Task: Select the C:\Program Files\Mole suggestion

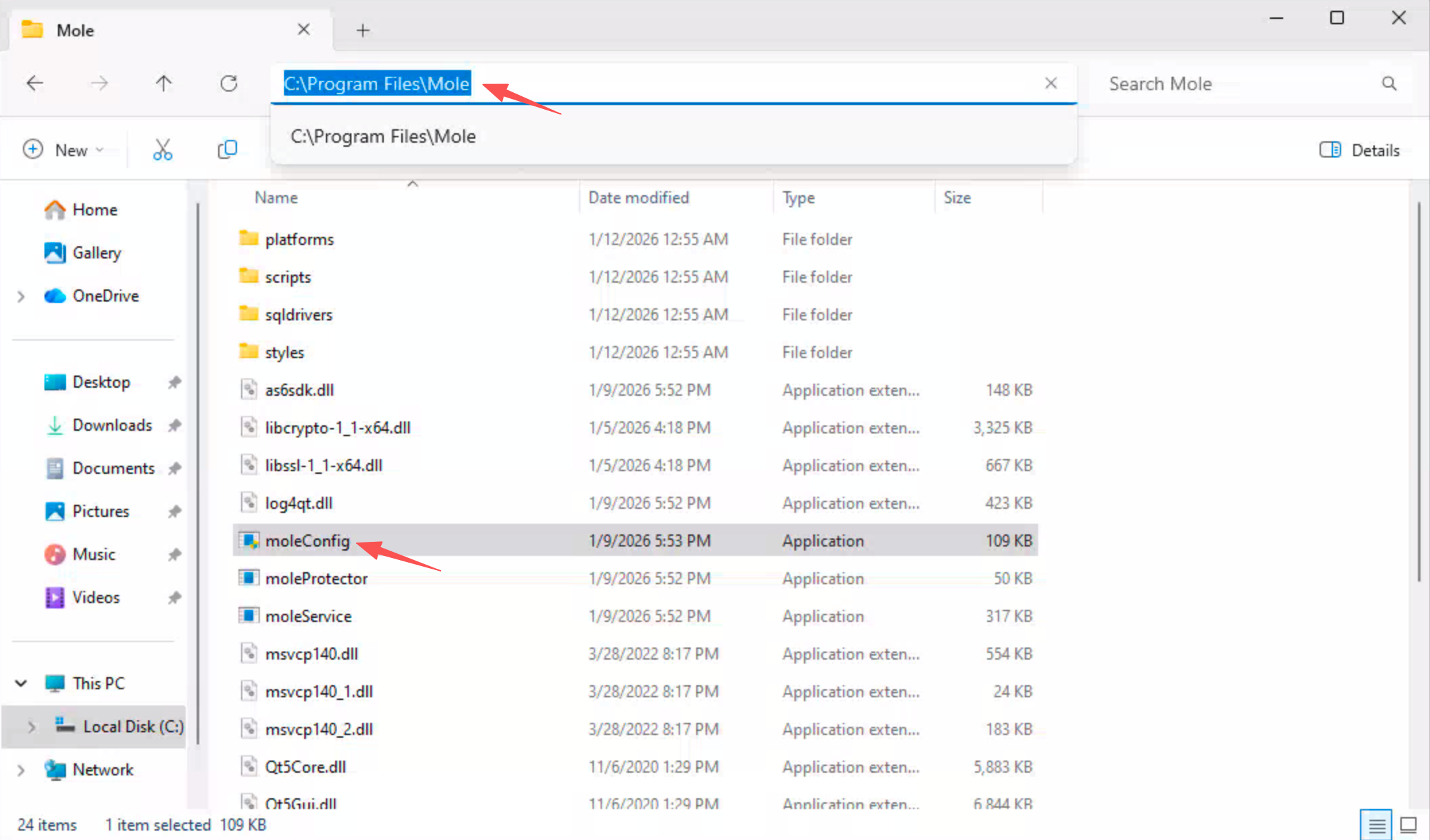Action: pos(383,137)
